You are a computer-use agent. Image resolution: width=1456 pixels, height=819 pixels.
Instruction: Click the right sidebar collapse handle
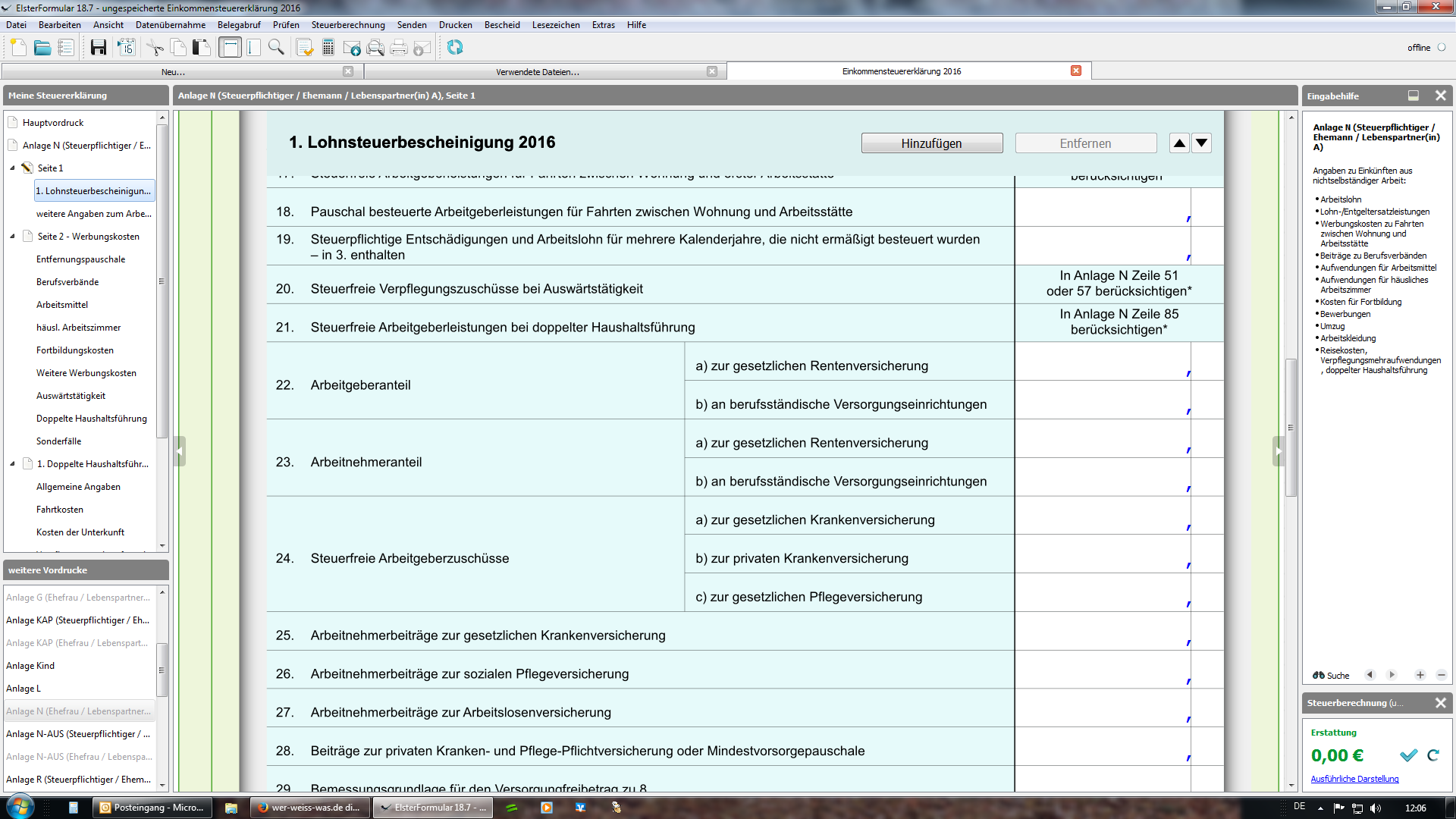coord(1279,451)
